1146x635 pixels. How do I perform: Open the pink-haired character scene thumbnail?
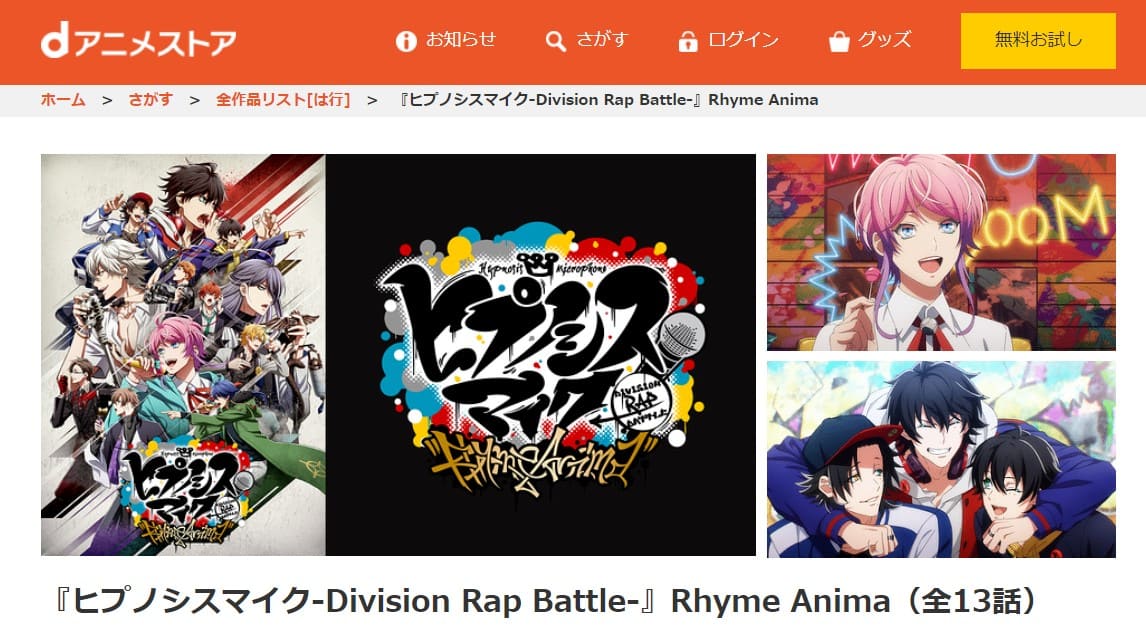pyautogui.click(x=941, y=252)
